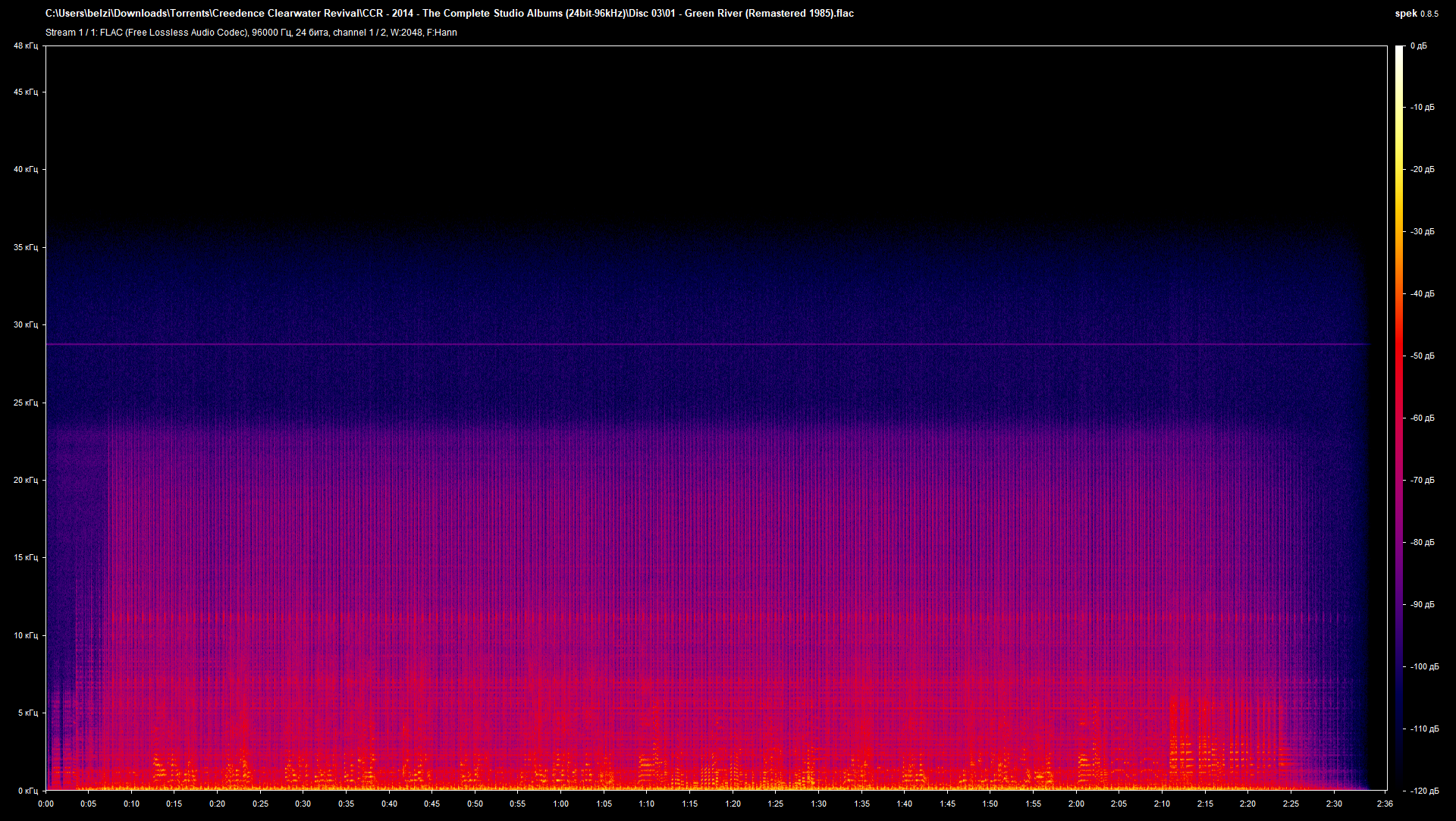1456x821 pixels.
Task: Click the 5 кГц frequency axis label
Action: pyautogui.click(x=27, y=713)
